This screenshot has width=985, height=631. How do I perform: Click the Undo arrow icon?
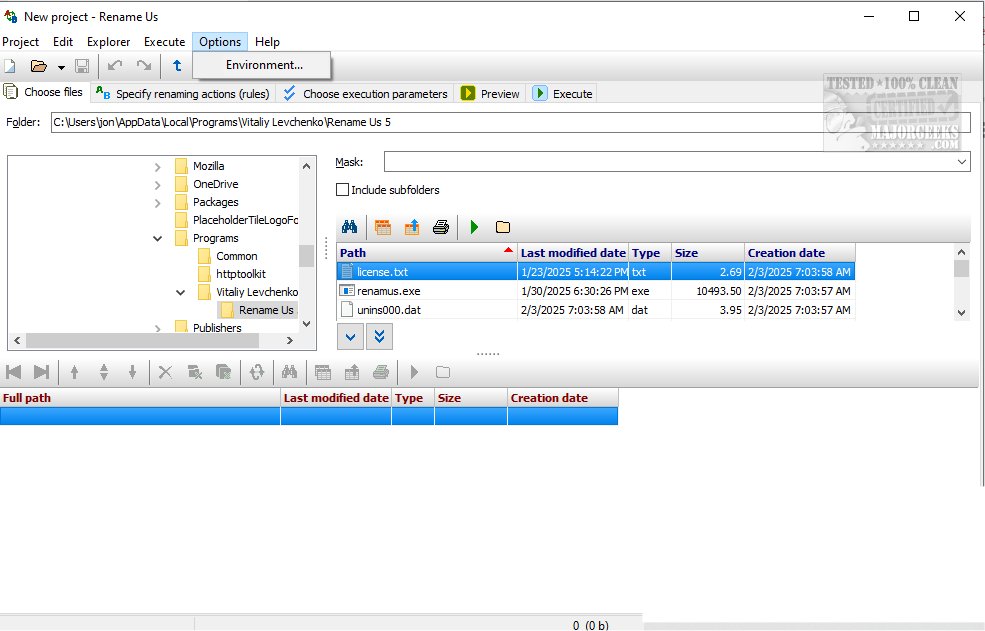[x=115, y=65]
